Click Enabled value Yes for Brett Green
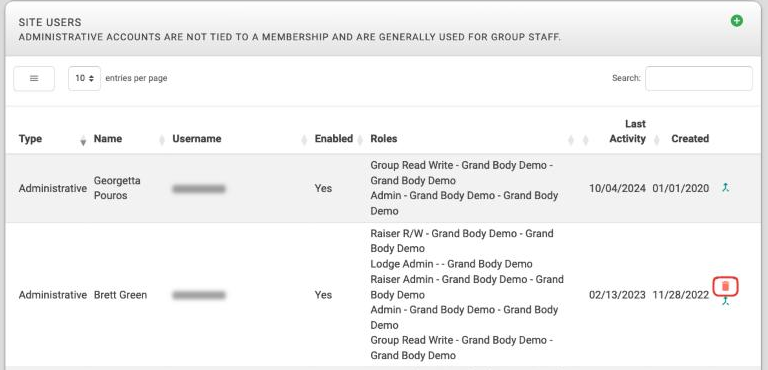This screenshot has height=370, width=768. [x=323, y=295]
